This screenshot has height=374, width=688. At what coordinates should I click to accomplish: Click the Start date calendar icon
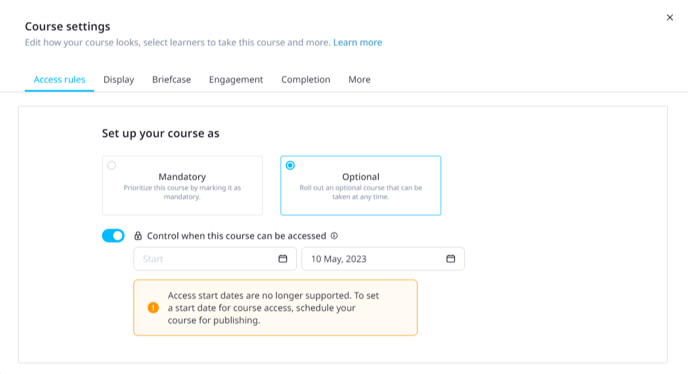283,259
